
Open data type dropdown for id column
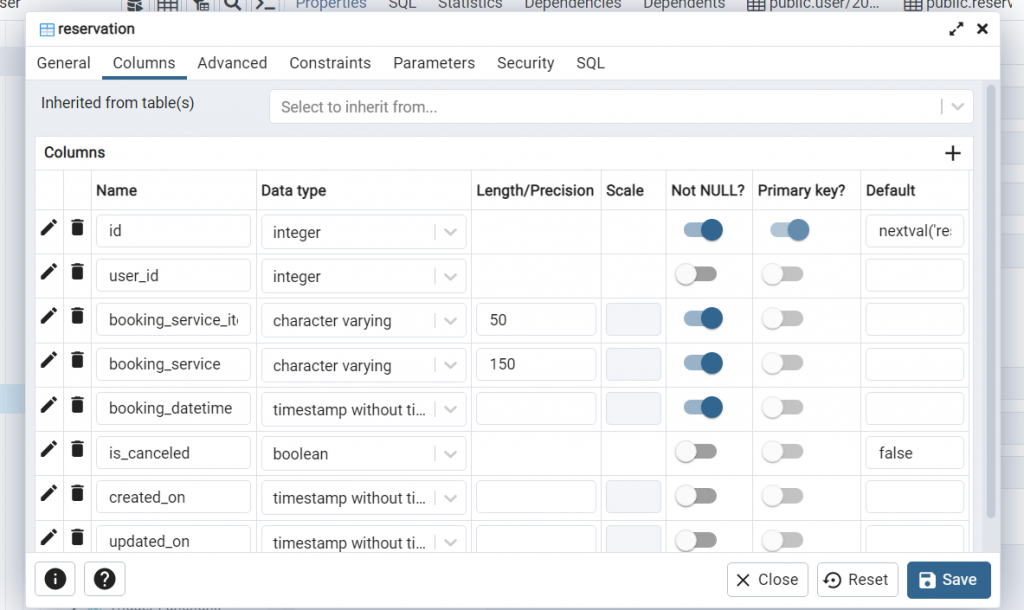451,232
